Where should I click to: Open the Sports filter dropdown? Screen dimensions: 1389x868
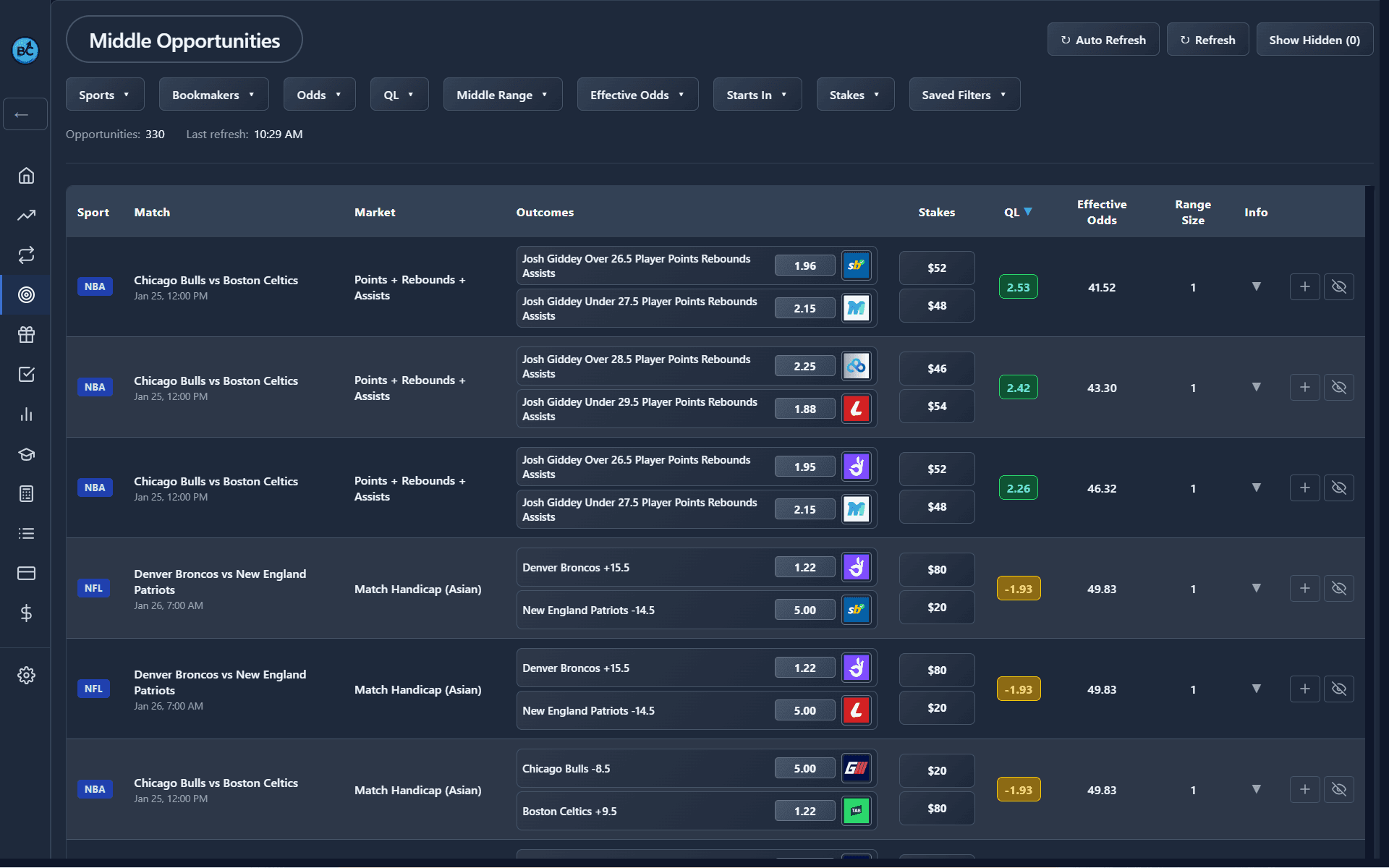[104, 95]
